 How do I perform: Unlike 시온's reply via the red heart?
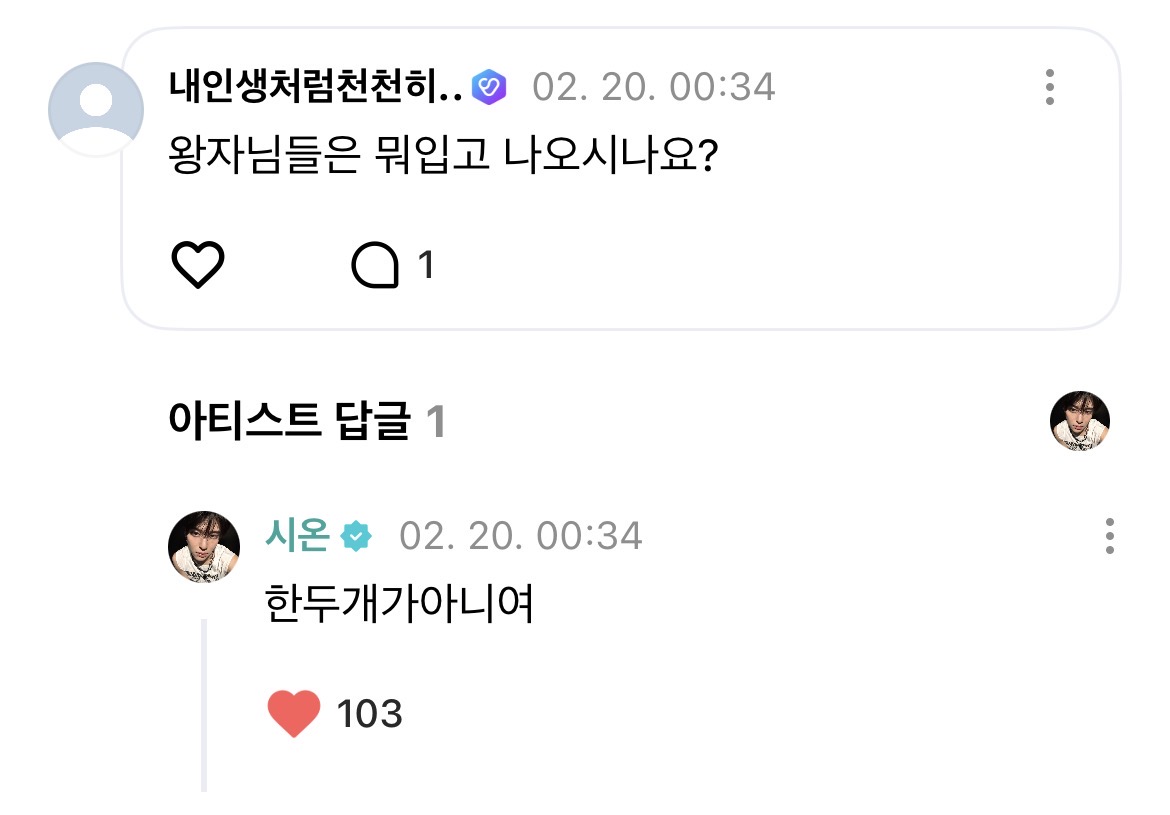pos(294,714)
